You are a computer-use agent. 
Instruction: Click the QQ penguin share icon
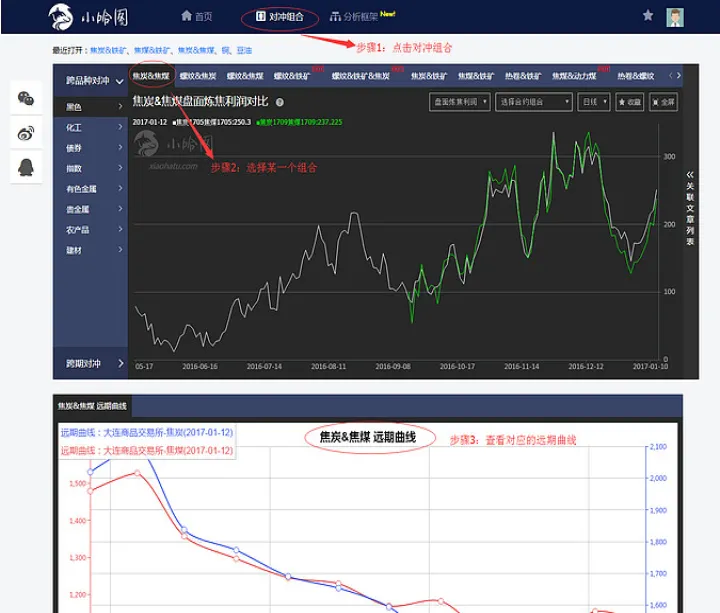(26, 166)
